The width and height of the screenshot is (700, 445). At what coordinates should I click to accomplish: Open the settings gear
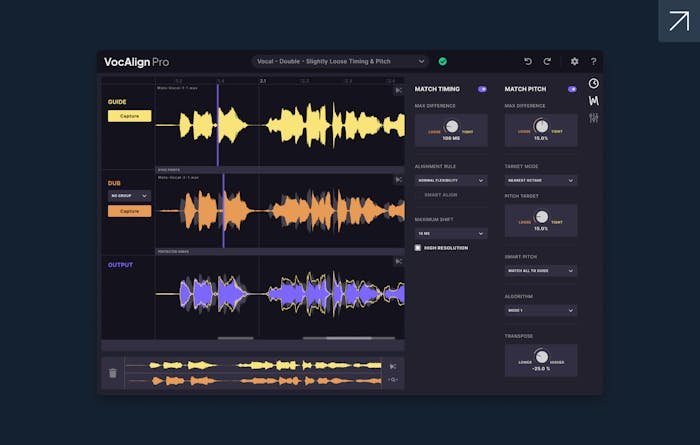(x=575, y=62)
